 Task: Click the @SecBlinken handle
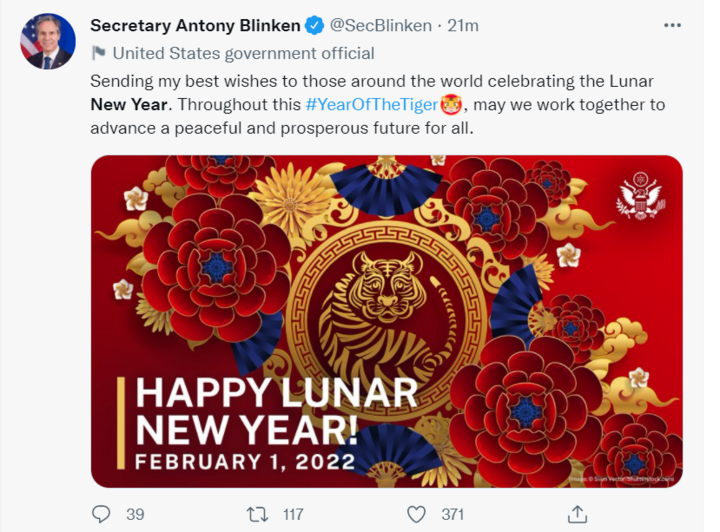(381, 26)
